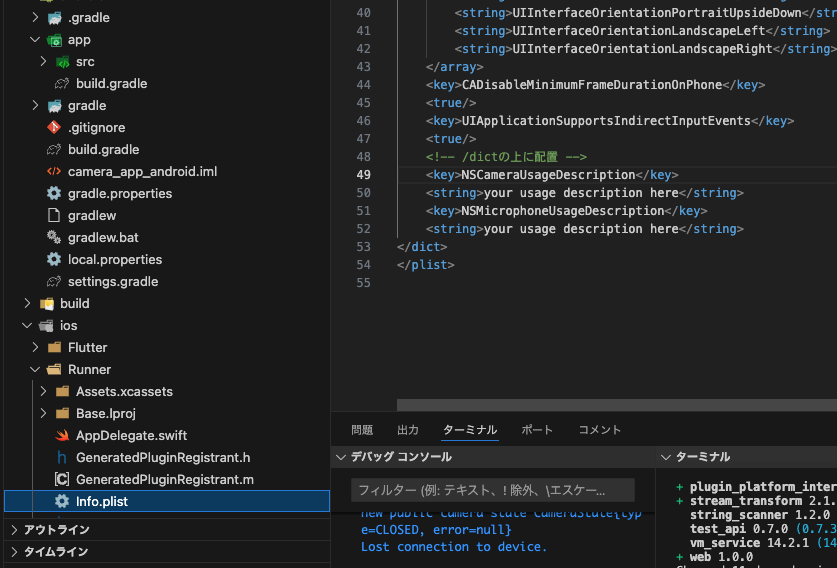Click the Assets.xcassets folder icon
Viewport: 837px width, 568px height.
(x=62, y=392)
